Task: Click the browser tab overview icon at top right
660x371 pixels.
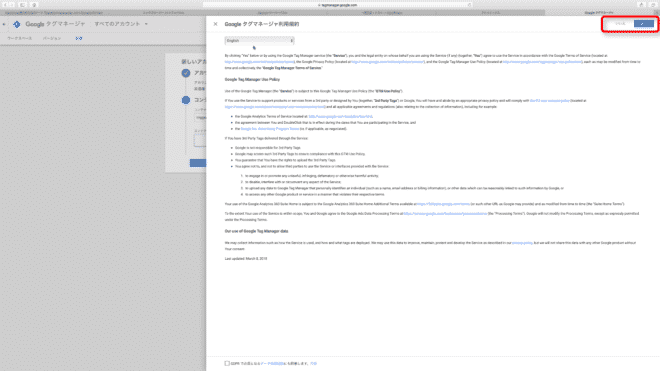Action: pos(653,5)
